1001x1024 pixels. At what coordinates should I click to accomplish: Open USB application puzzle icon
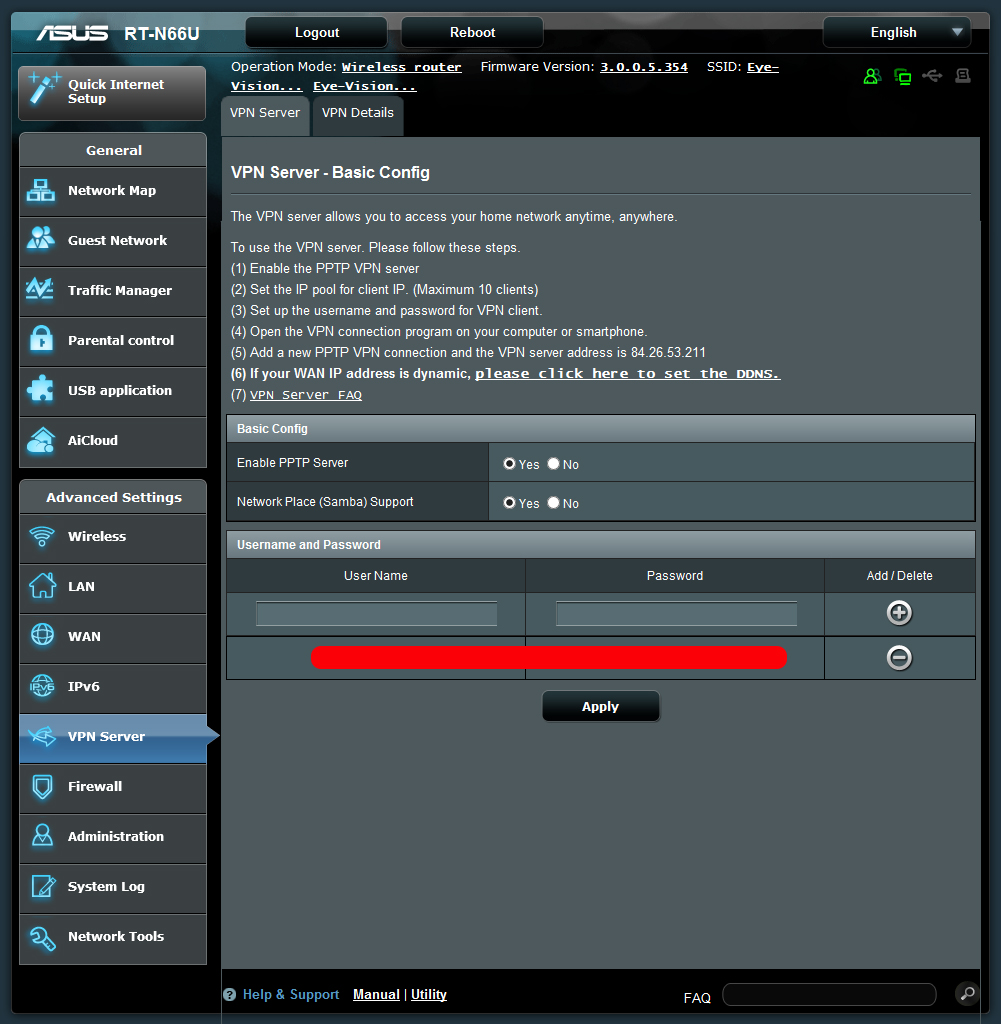click(41, 391)
